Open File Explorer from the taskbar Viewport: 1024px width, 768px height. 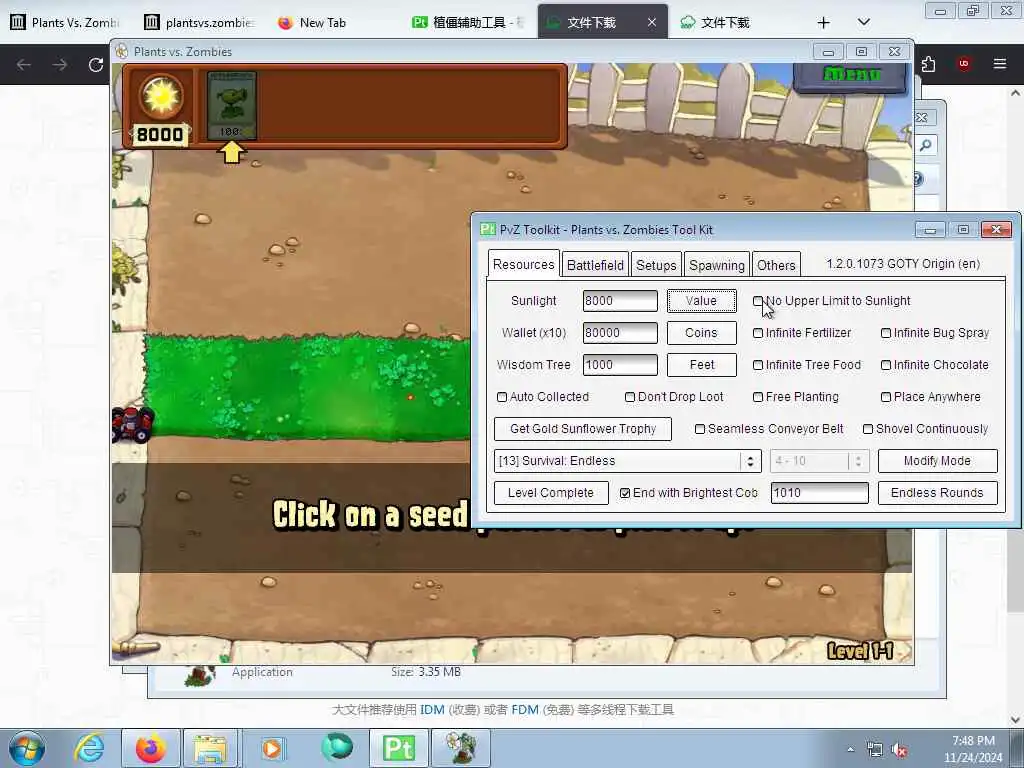(210, 748)
